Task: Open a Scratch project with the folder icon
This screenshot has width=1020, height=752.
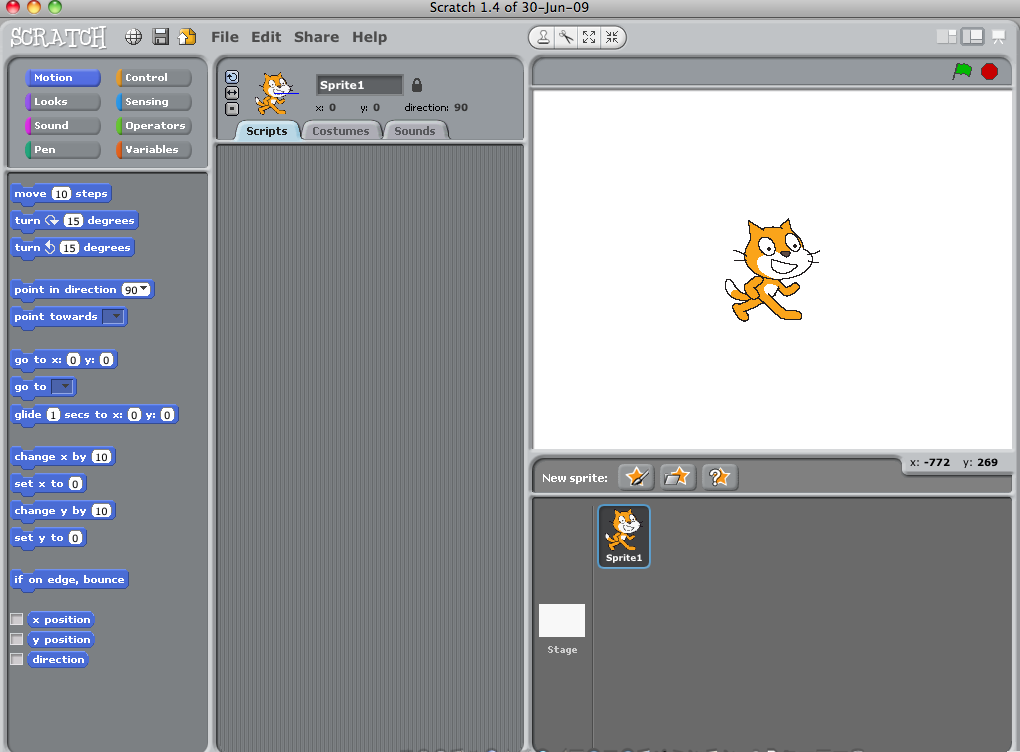Action: coord(187,37)
